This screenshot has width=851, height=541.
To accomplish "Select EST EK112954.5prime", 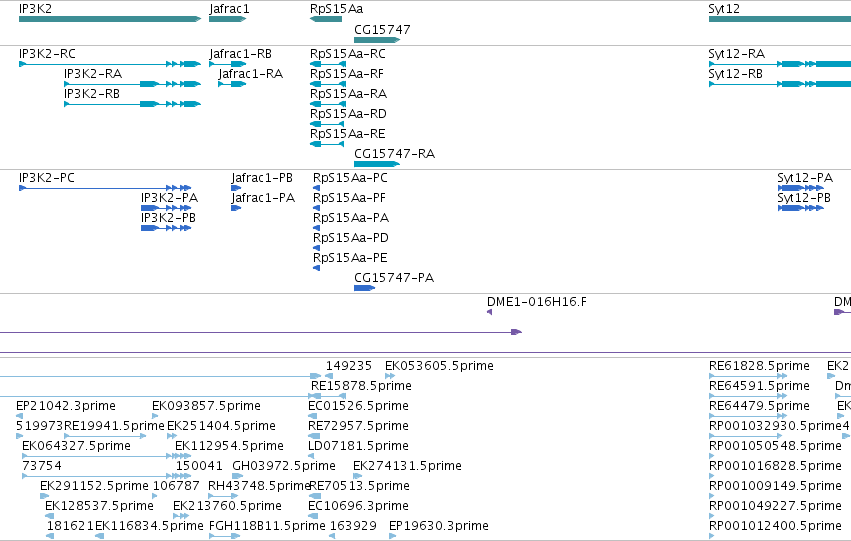I will [183, 456].
